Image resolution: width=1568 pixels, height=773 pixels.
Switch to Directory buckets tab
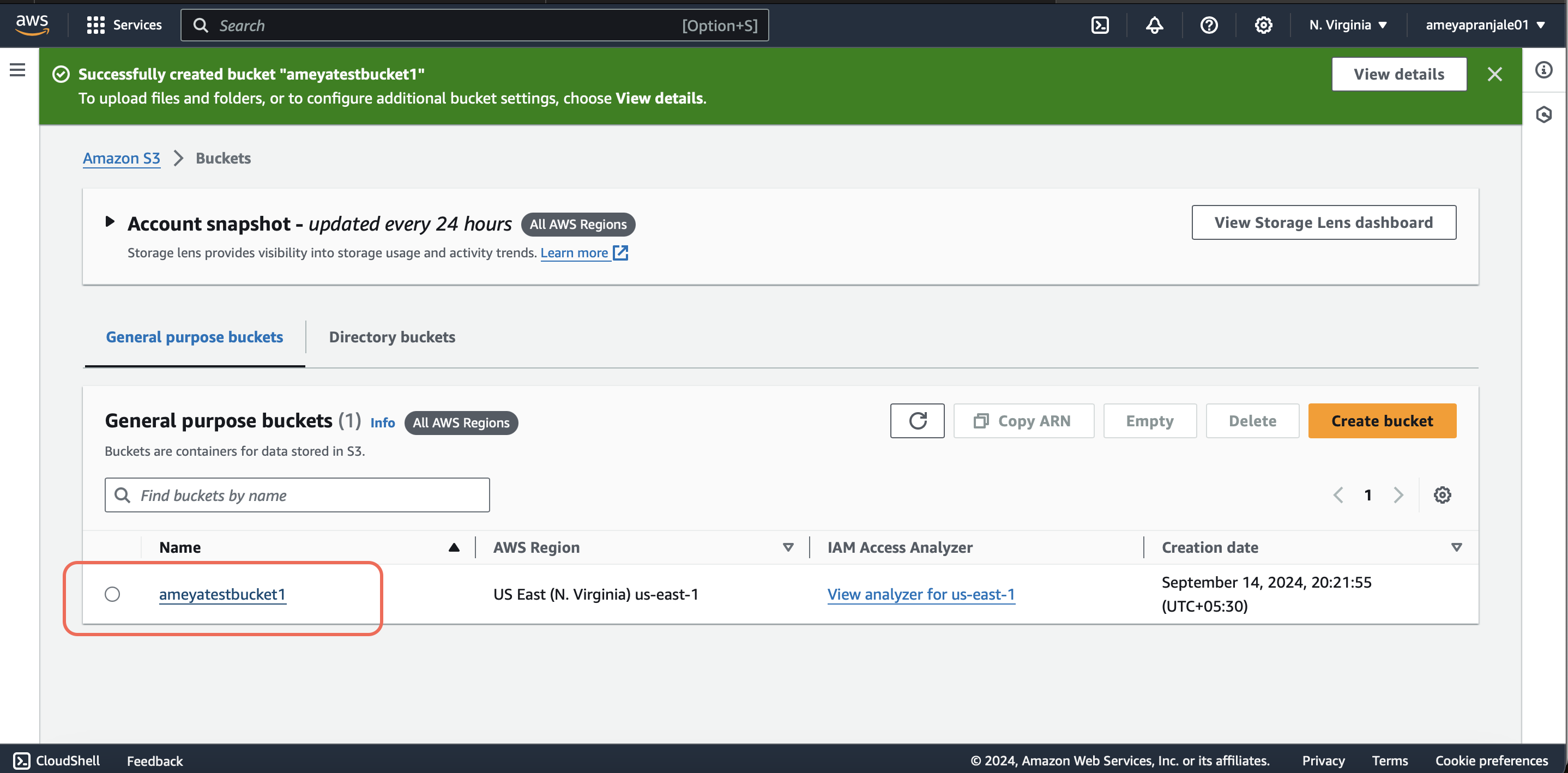pos(392,335)
